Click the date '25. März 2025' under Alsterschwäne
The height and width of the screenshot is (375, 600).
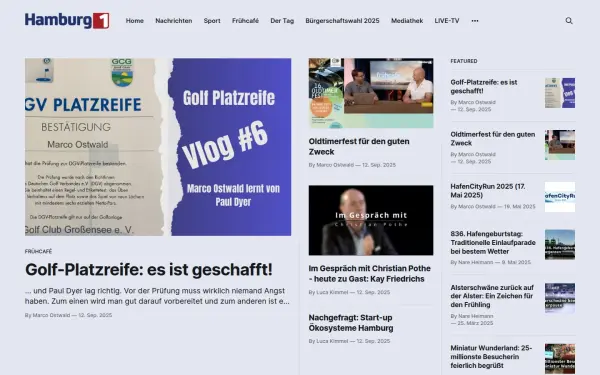click(x=475, y=323)
